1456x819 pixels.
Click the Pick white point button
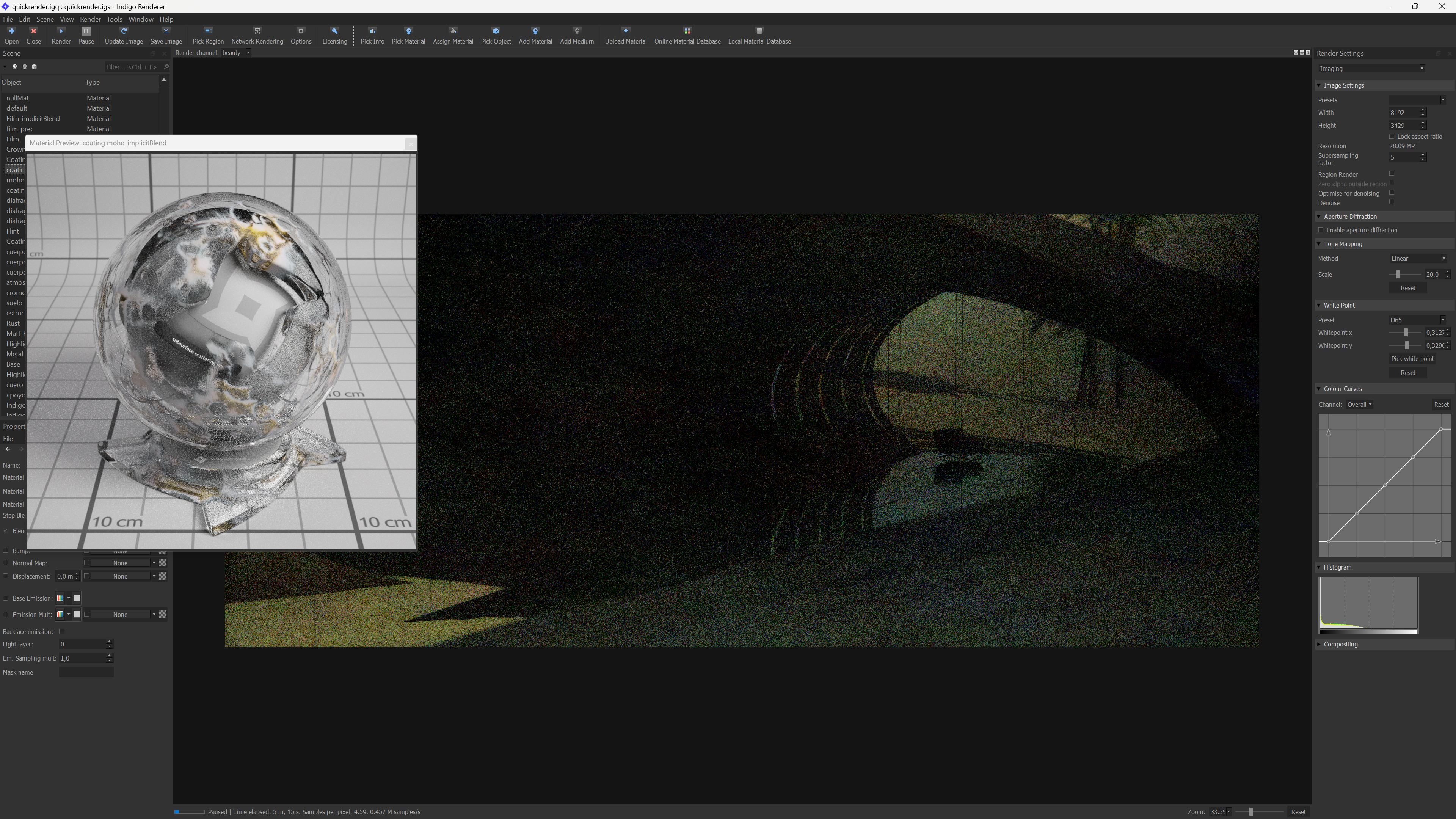1412,359
